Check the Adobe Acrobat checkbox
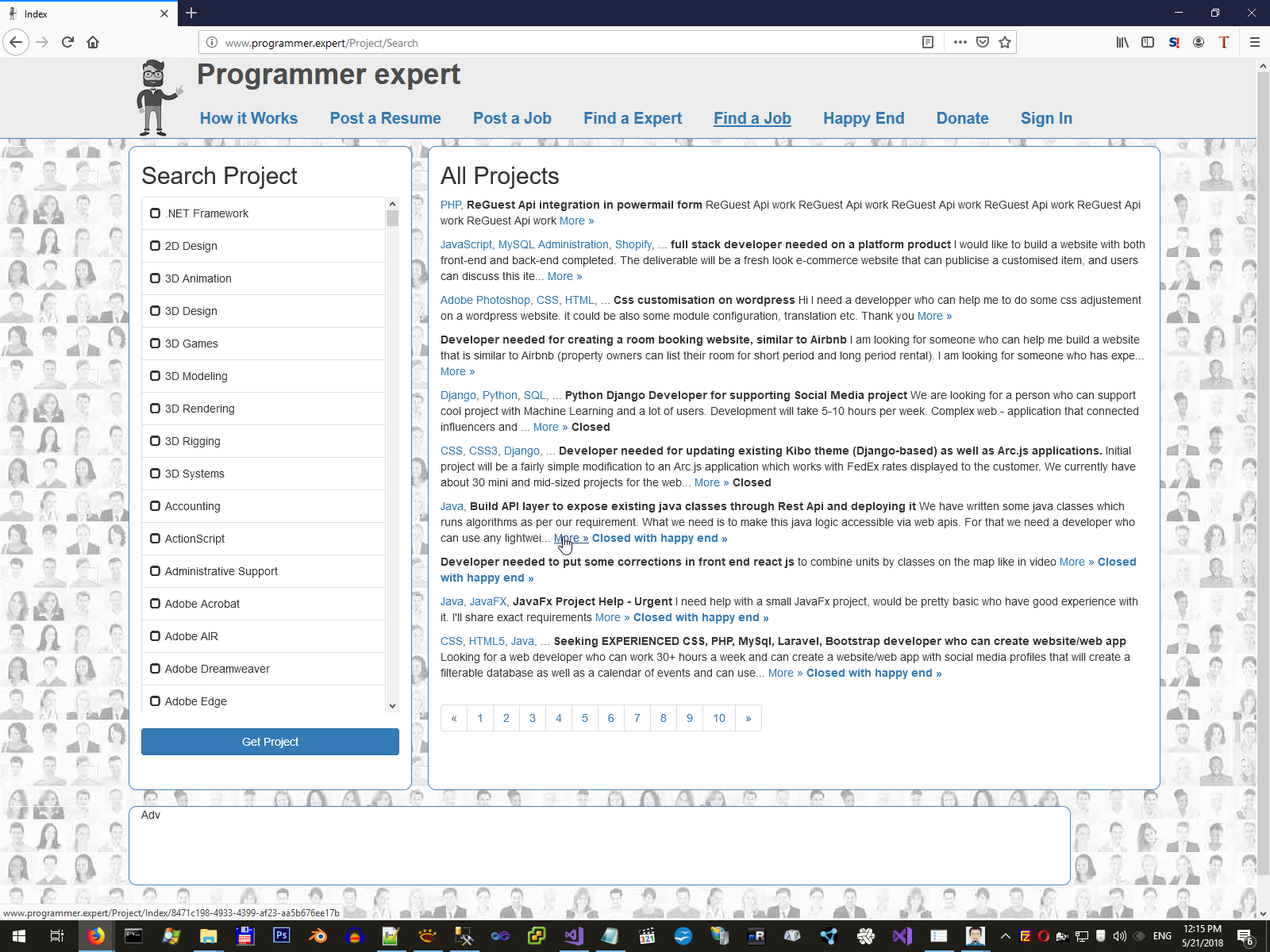The width and height of the screenshot is (1270, 952). [x=156, y=604]
